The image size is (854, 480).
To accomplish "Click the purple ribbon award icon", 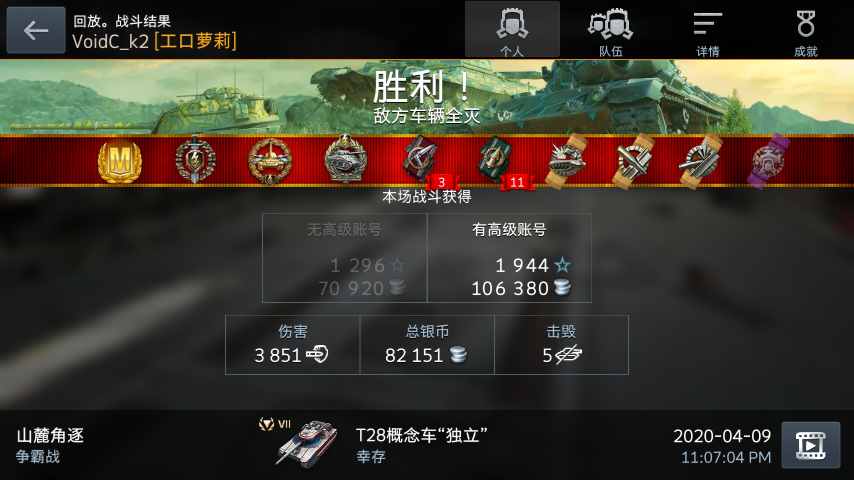I will tap(768, 161).
